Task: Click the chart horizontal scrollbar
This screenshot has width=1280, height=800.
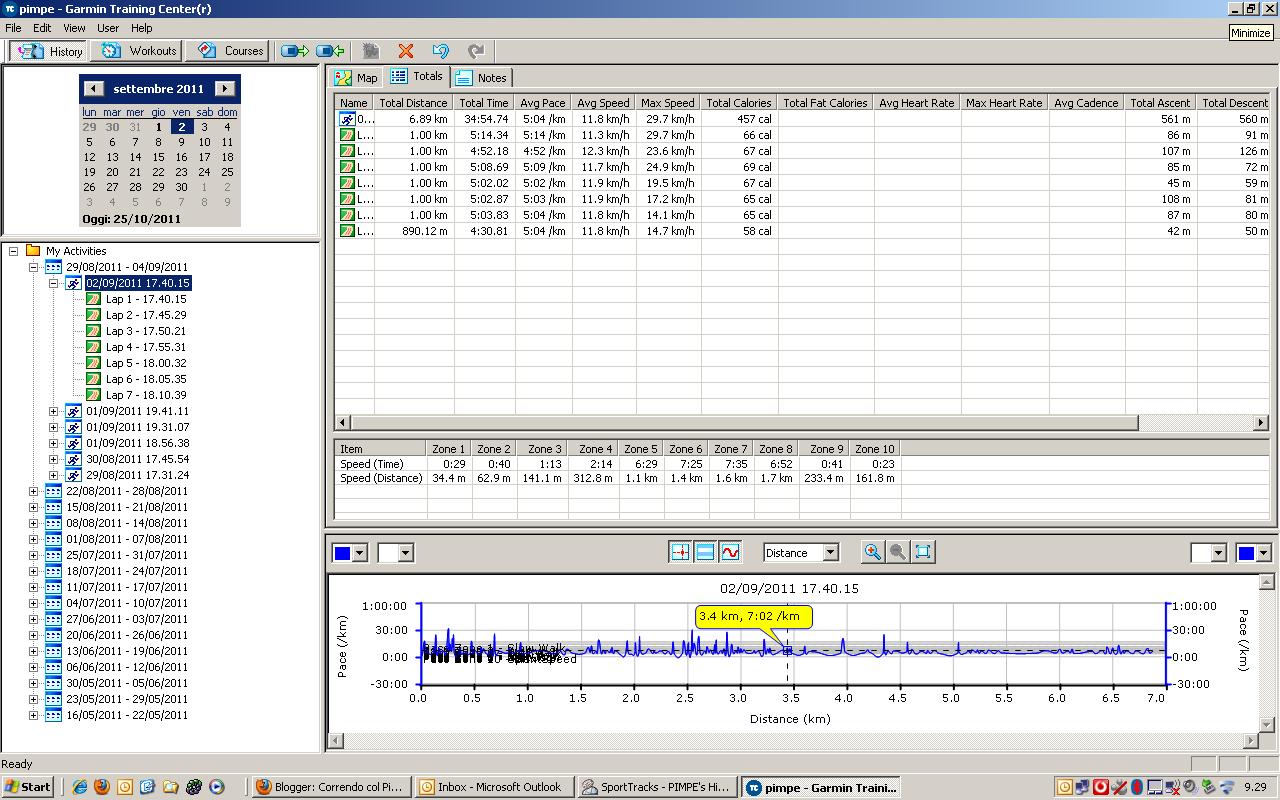Action: click(794, 740)
